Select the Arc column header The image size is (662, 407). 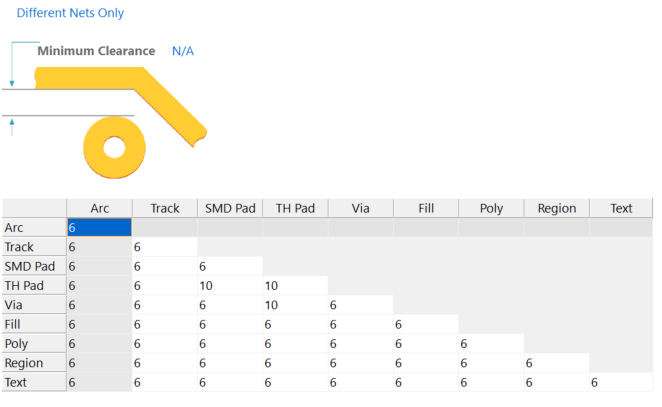pos(100,208)
